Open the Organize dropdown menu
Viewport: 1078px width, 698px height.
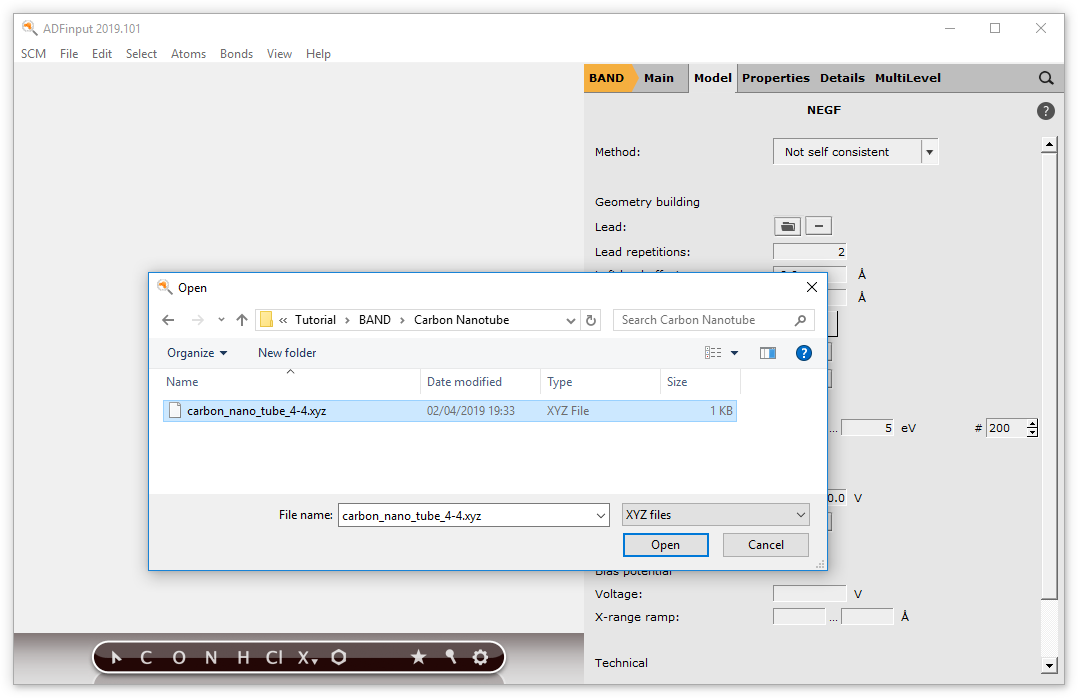click(197, 353)
